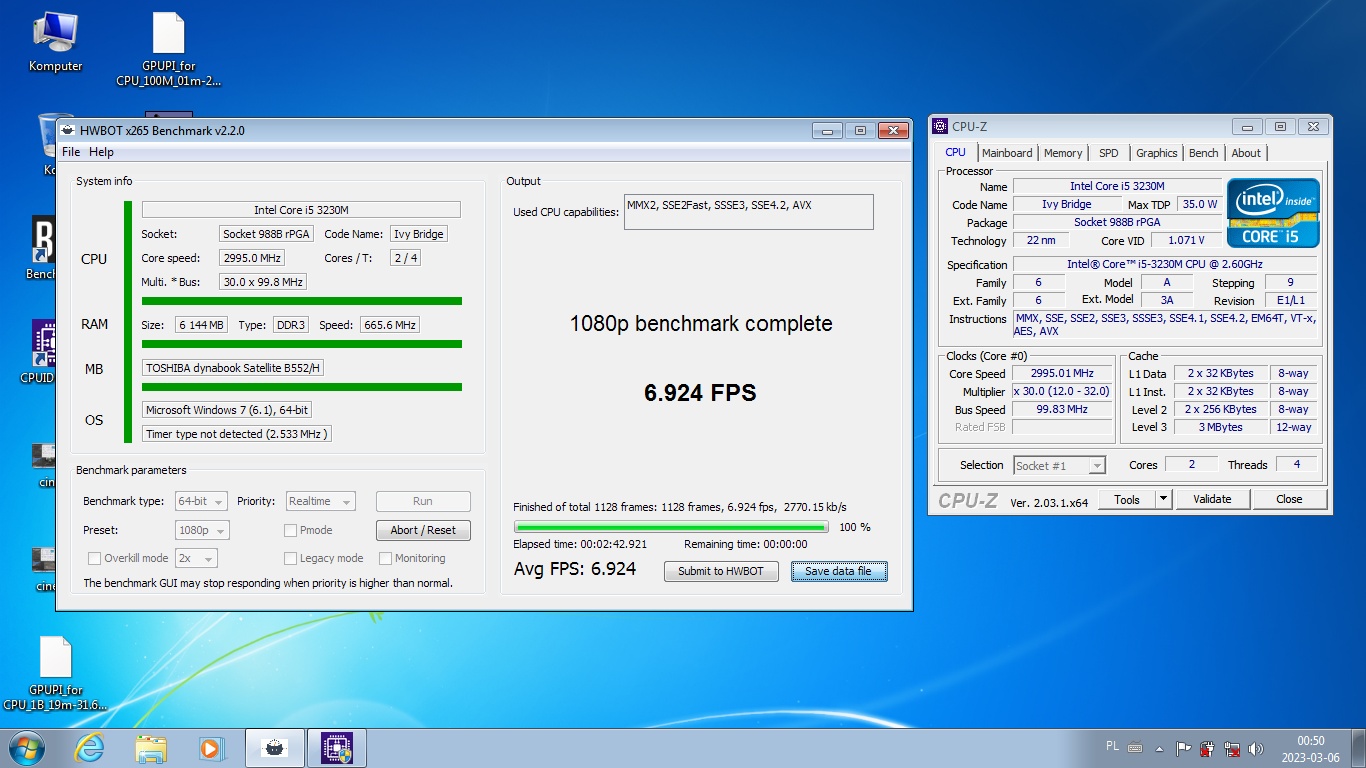
Task: Click the Core Speed 2995.01 MHz value
Action: pyautogui.click(x=1062, y=373)
